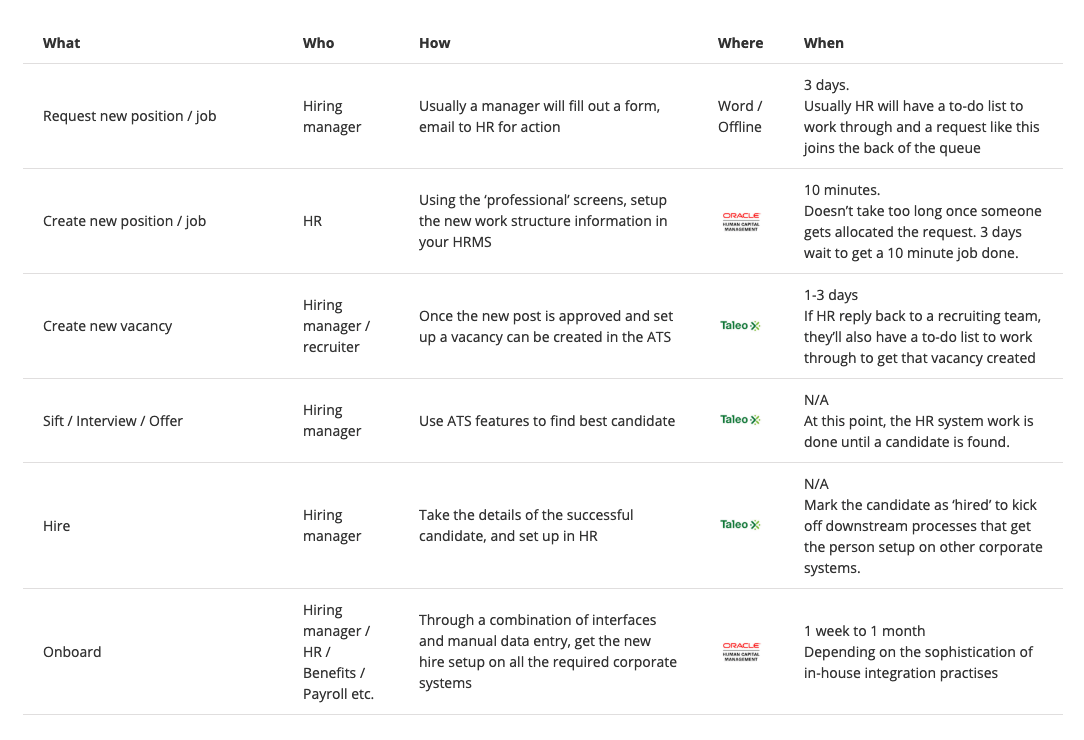Click the Taleo logo in Sift / Interview / Offer row

[x=740, y=420]
